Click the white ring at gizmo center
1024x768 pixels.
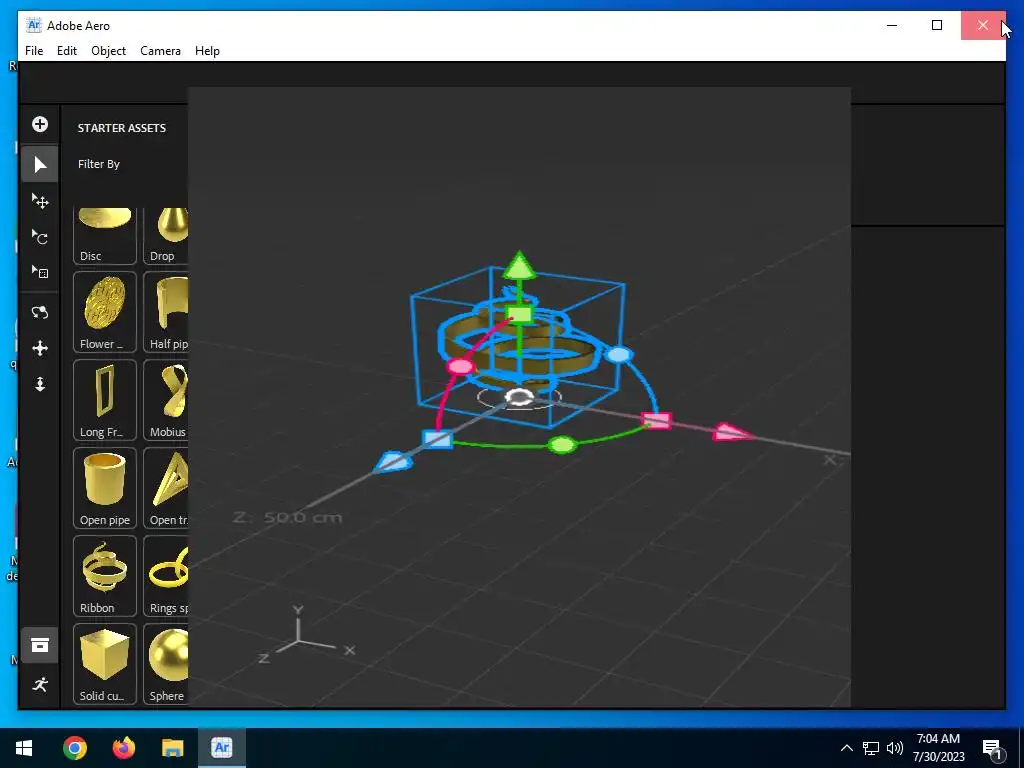point(519,397)
